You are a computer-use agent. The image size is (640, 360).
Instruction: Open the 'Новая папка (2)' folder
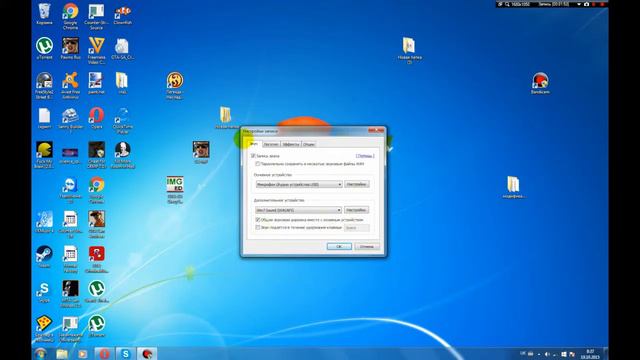click(x=409, y=51)
